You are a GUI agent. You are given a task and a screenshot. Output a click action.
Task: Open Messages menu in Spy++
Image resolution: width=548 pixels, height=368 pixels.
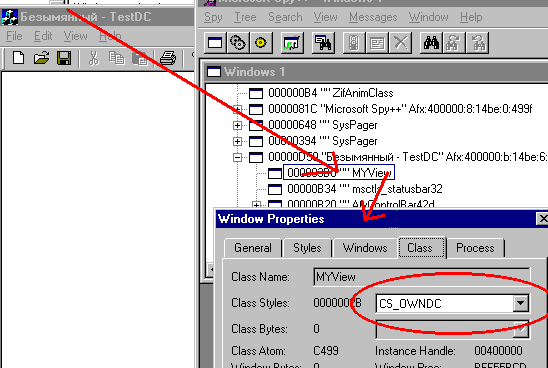pyautogui.click(x=373, y=17)
